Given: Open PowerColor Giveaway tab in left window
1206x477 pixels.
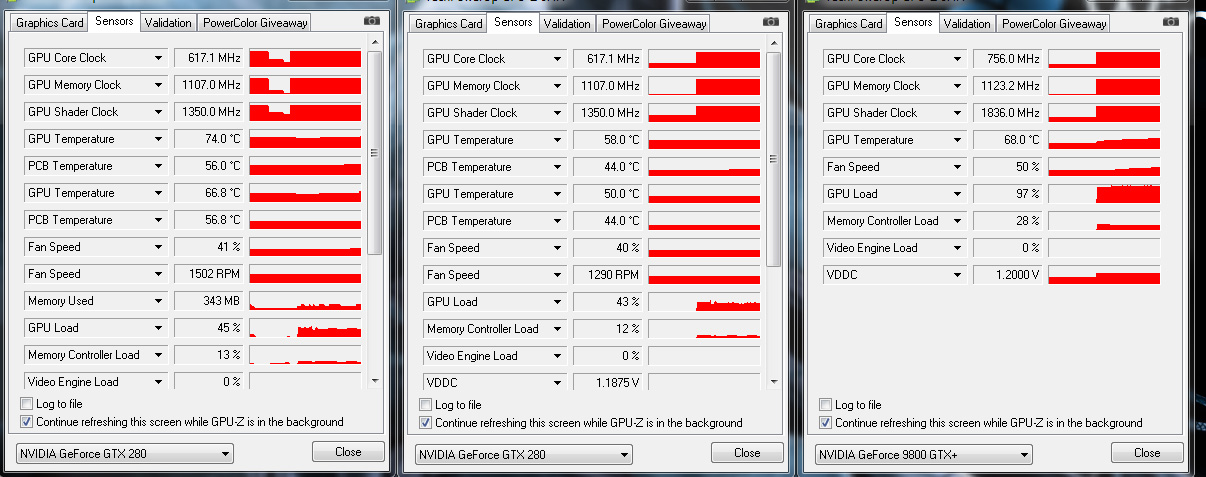Looking at the screenshot, I should pyautogui.click(x=254, y=22).
